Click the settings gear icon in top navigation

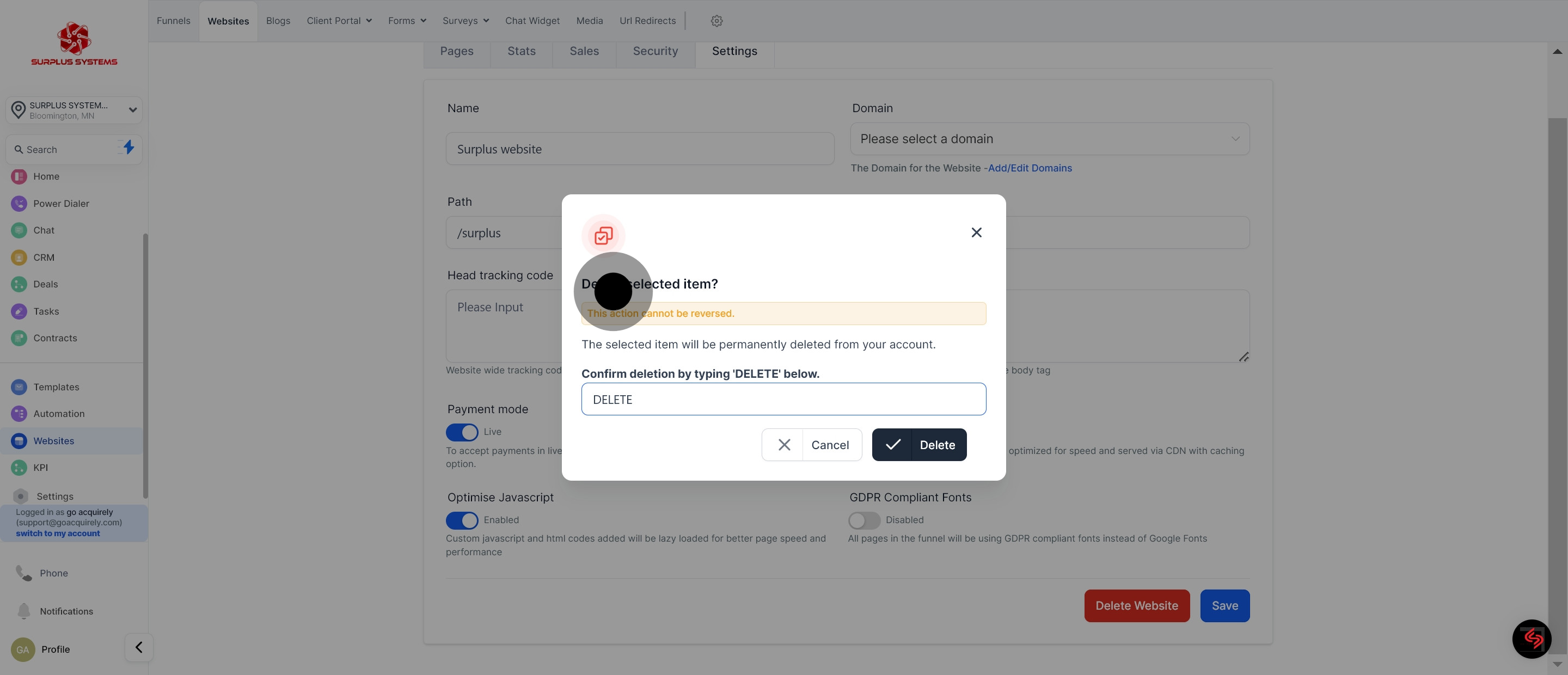tap(716, 21)
